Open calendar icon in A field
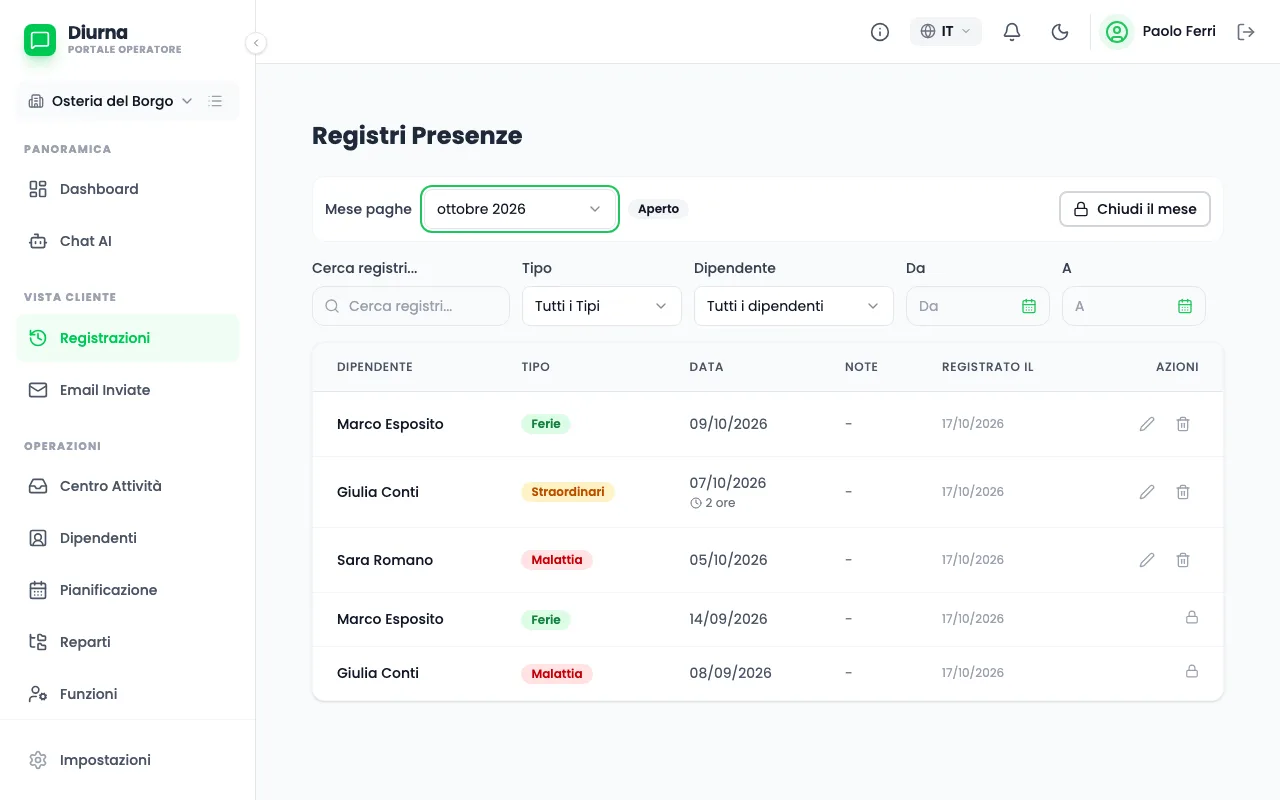 click(1185, 306)
